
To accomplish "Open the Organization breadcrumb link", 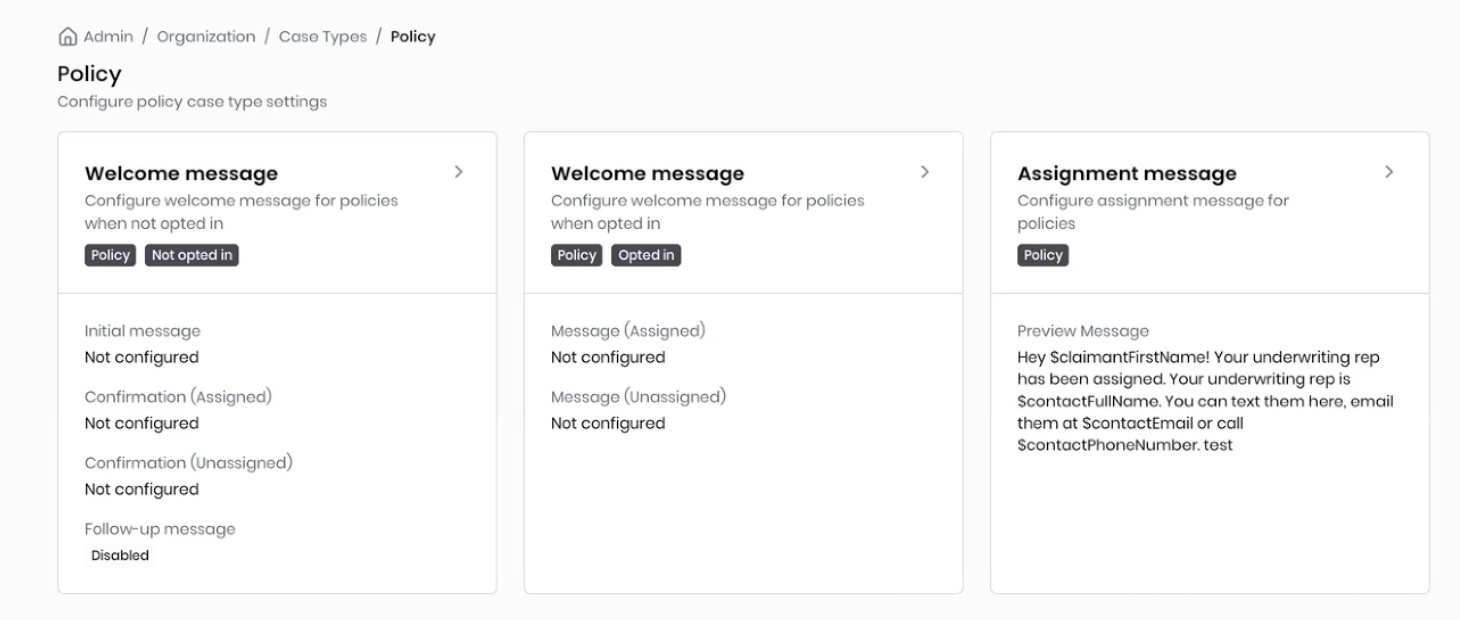I will [206, 37].
